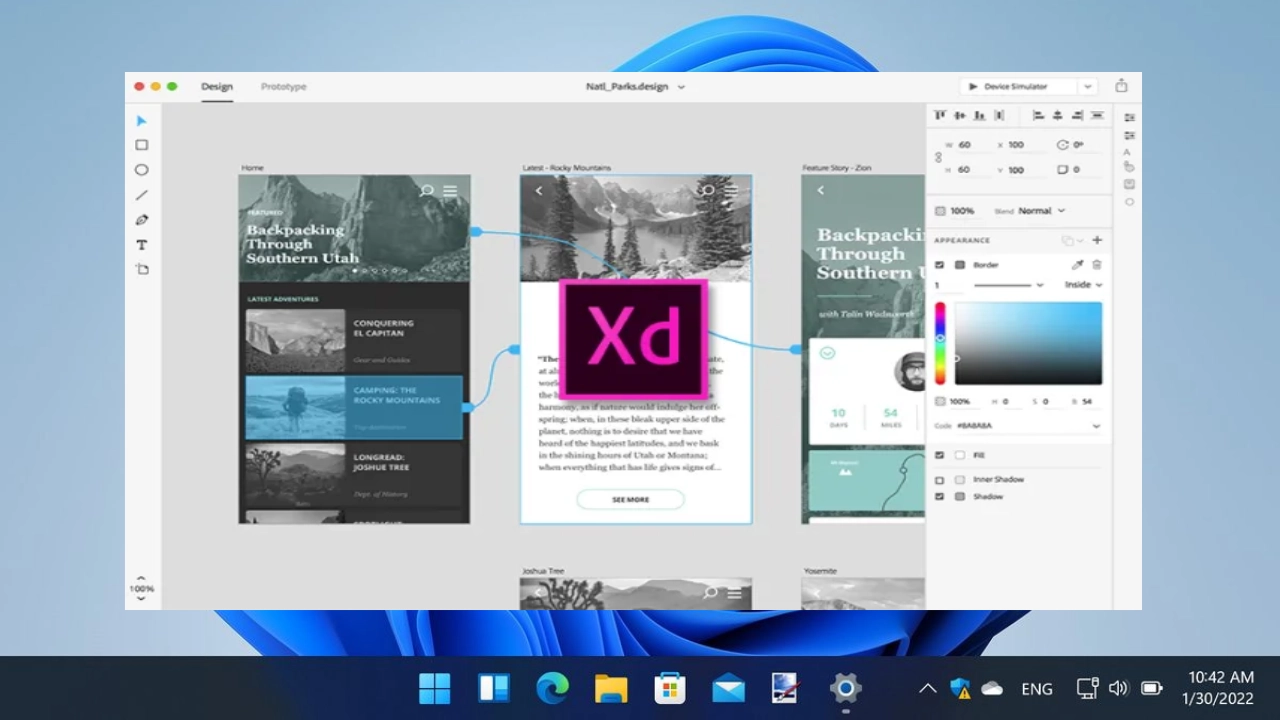The image size is (1280, 720).
Task: Click the Device Simulator play button
Action: [973, 87]
